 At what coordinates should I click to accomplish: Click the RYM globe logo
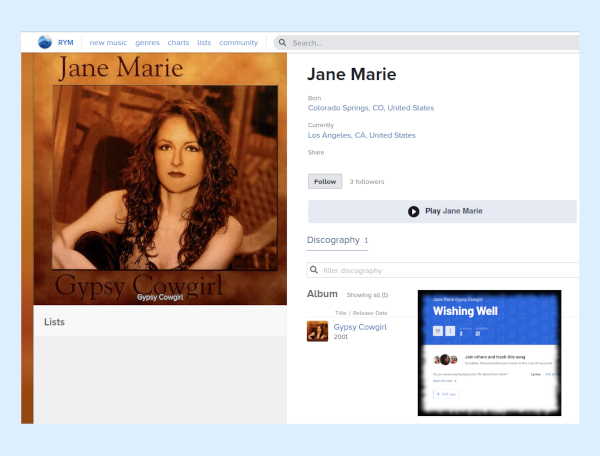[45, 42]
